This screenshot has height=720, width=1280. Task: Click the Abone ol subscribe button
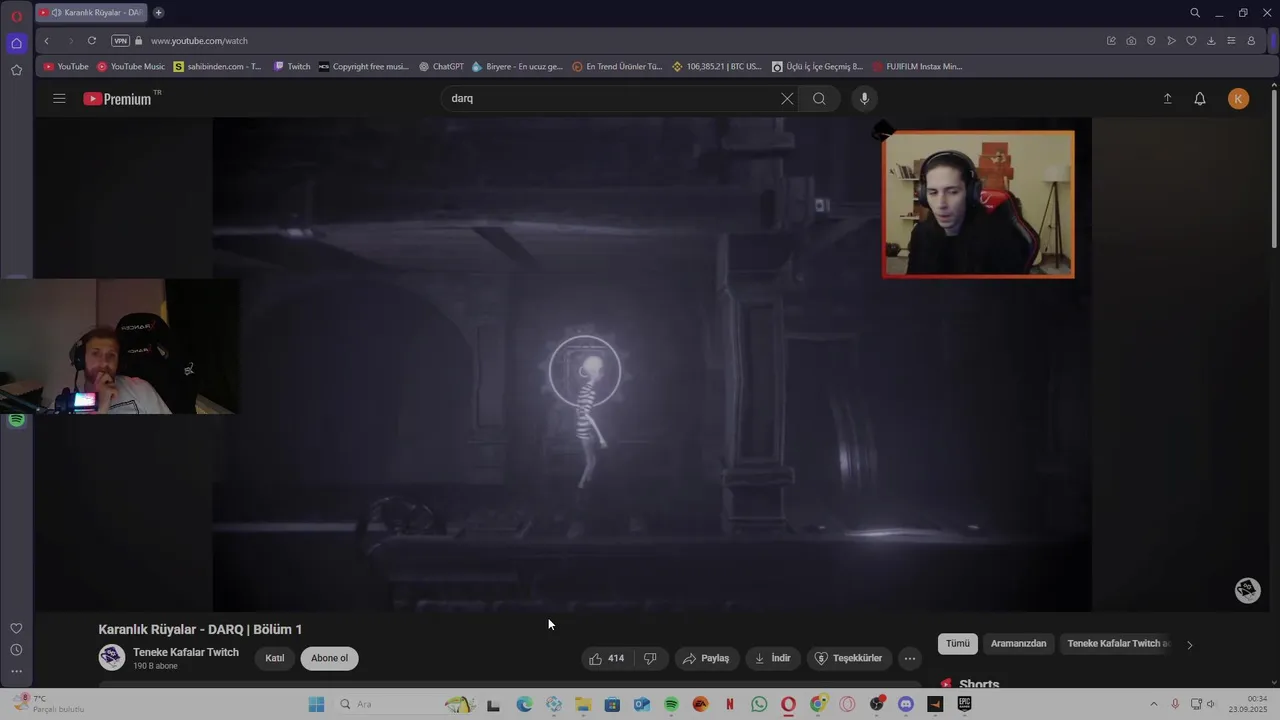pos(329,658)
